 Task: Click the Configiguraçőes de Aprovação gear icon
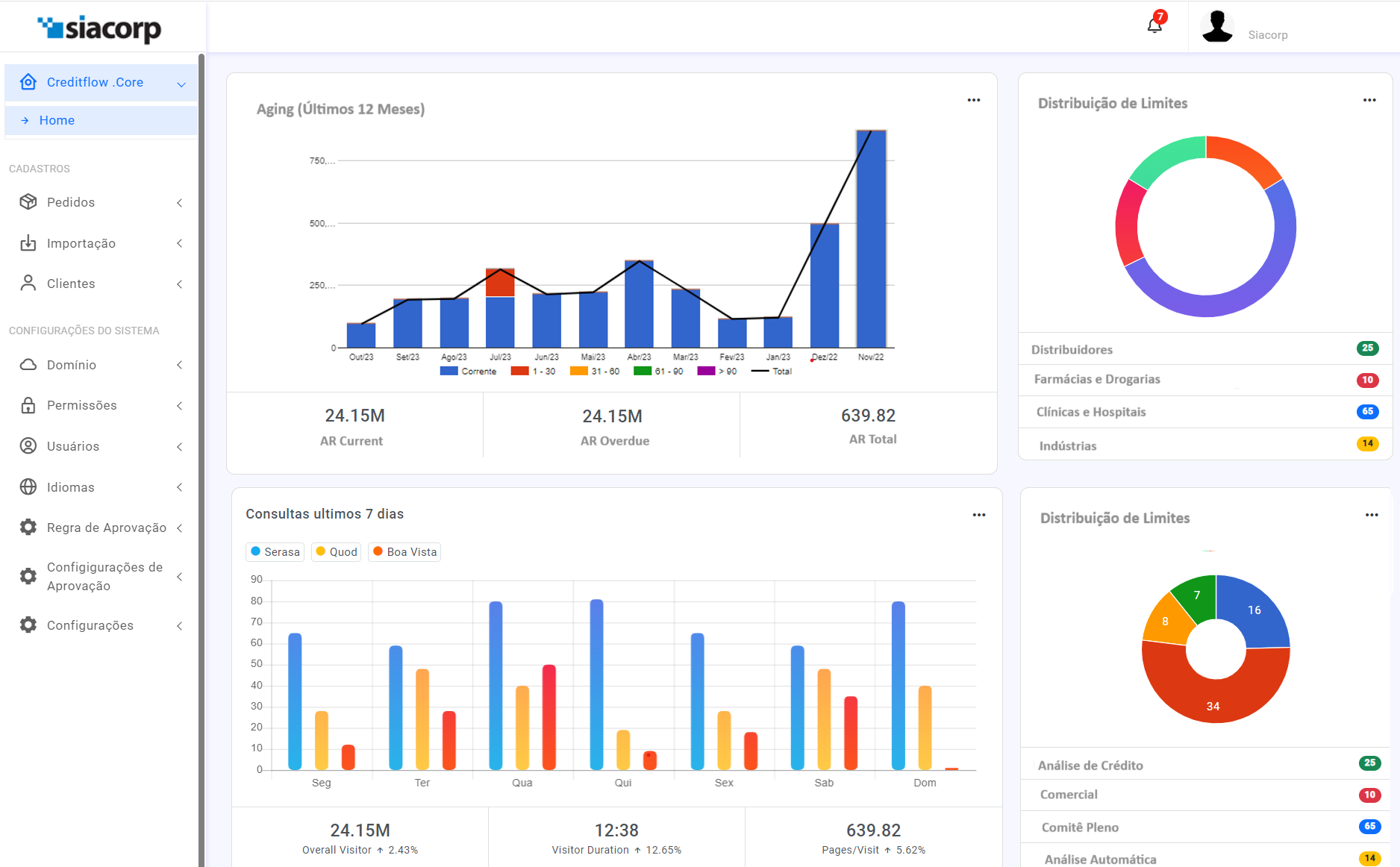28,576
